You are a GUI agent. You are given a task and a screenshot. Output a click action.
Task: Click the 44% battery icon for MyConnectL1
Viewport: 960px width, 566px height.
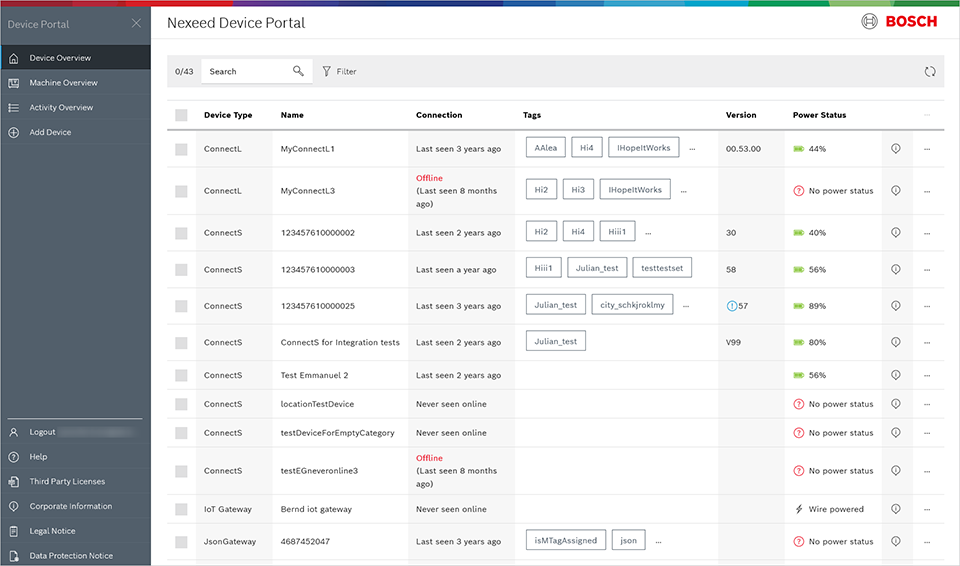(798, 149)
